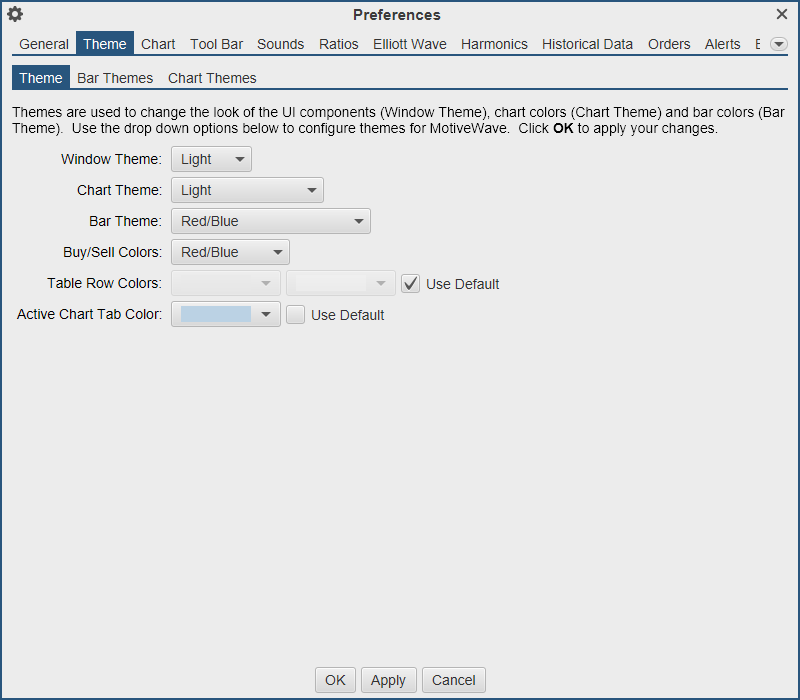Open the Window Theme dropdown

point(211,159)
